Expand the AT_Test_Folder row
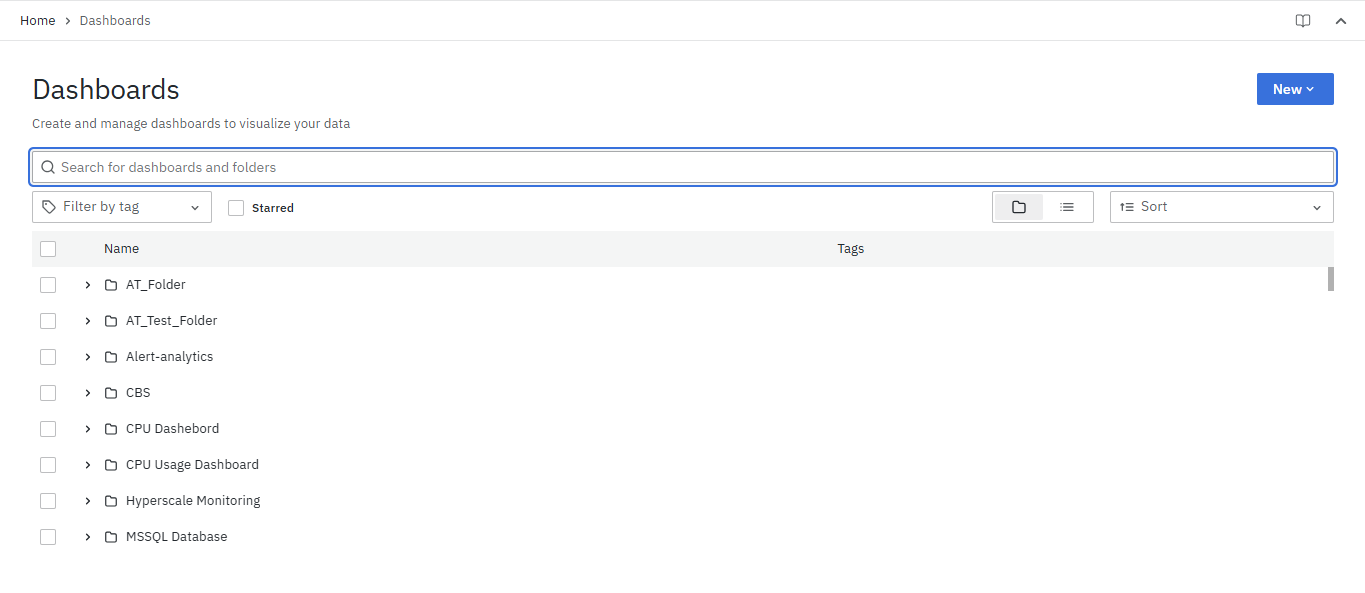 88,321
